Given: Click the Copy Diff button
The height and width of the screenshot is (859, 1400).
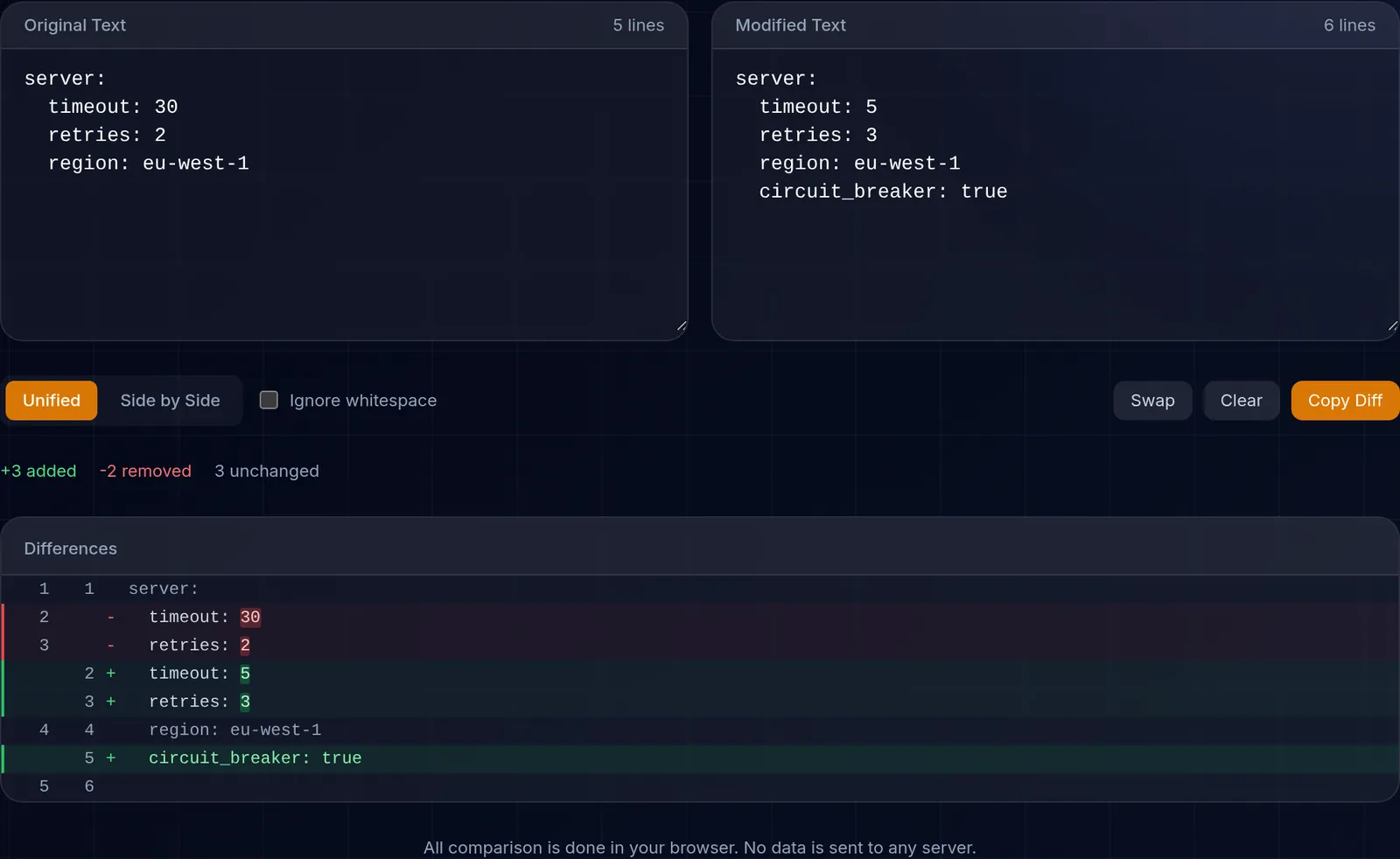Looking at the screenshot, I should [1345, 401].
